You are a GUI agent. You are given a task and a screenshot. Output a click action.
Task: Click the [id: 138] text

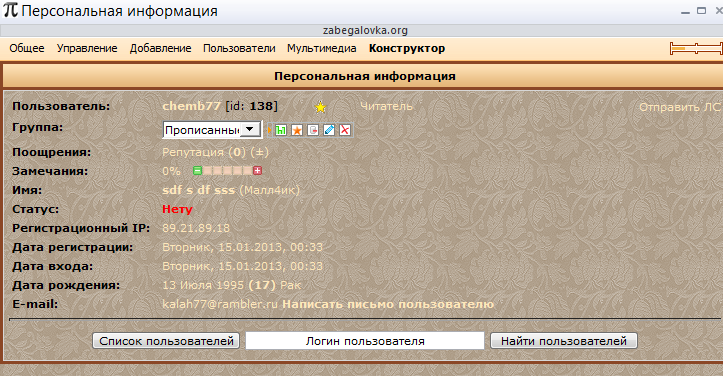click(x=251, y=106)
